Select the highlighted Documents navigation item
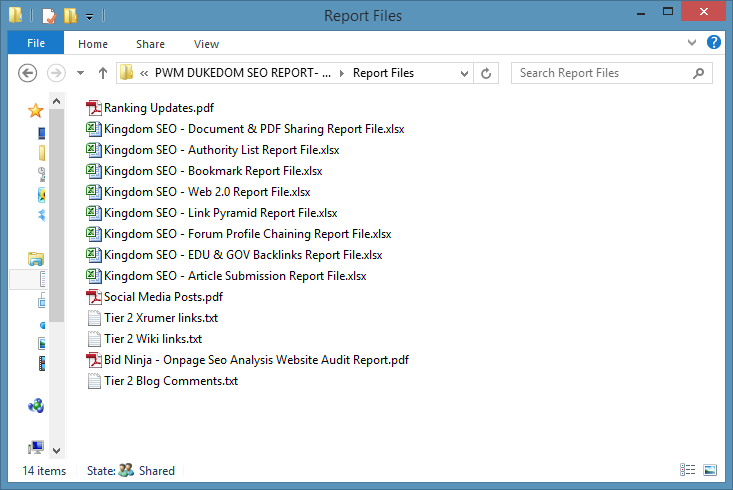Viewport: 733px width, 490px height. click(29, 279)
